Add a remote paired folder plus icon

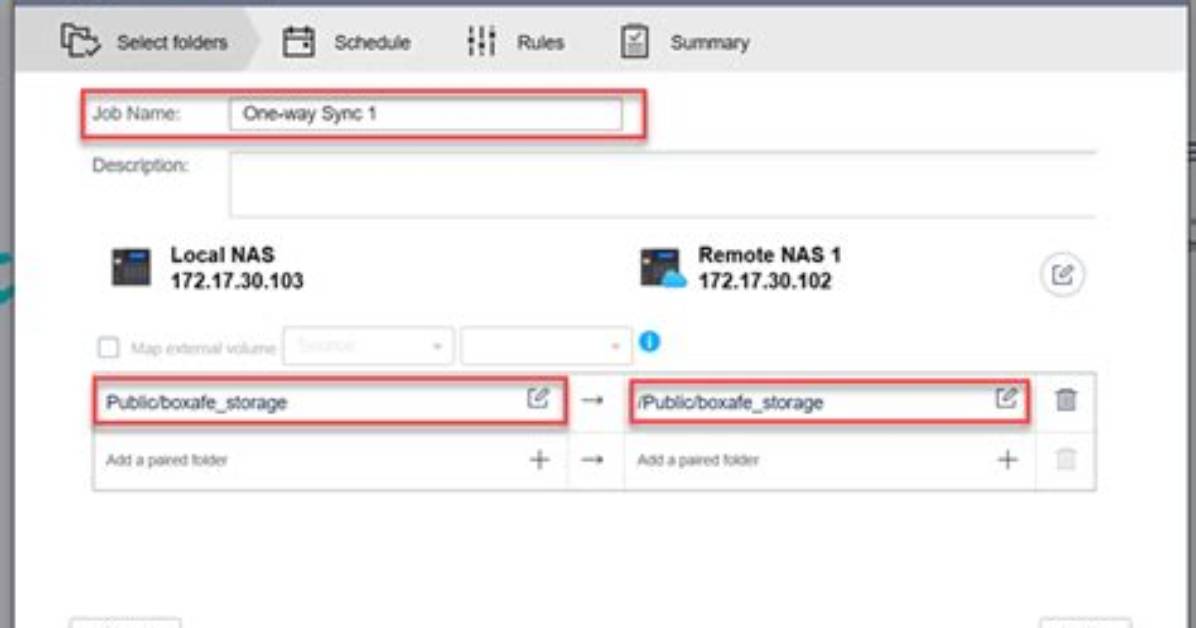click(1008, 459)
